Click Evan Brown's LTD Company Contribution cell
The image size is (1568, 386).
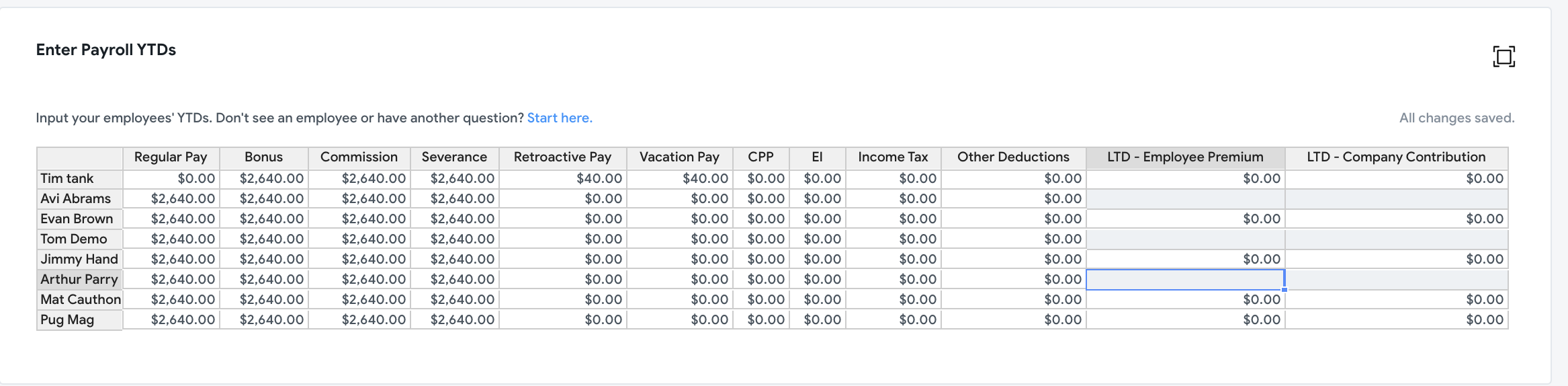[1396, 219]
